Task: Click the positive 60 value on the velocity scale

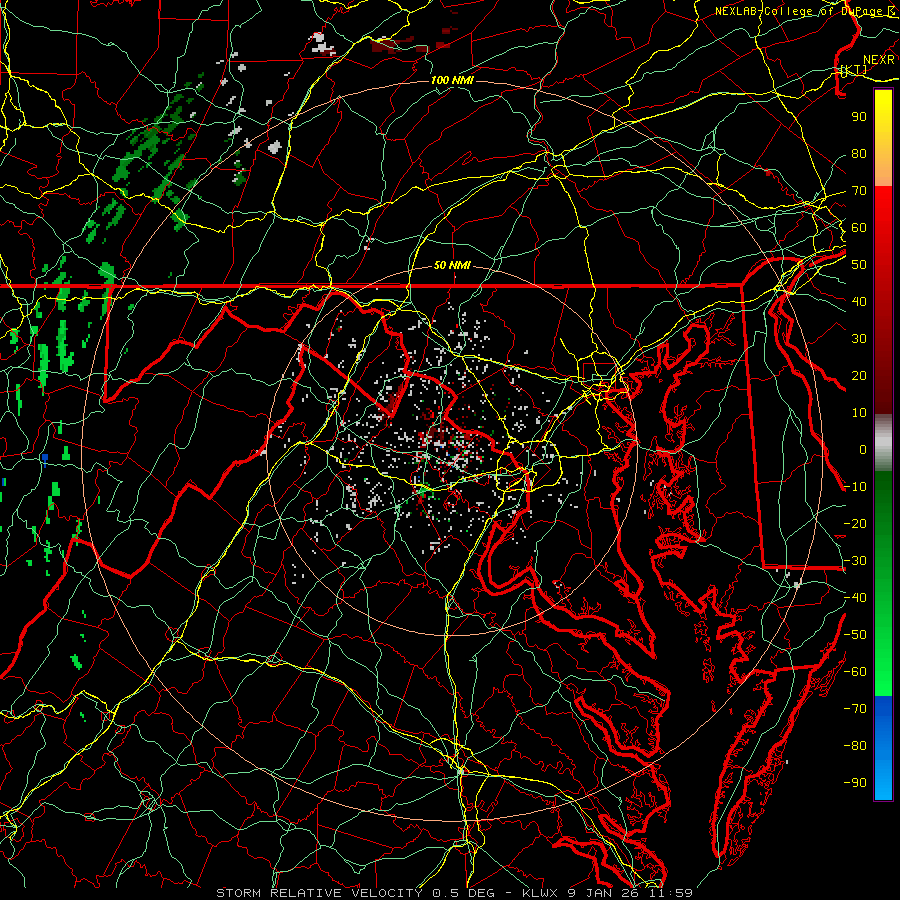Action: pos(859,227)
